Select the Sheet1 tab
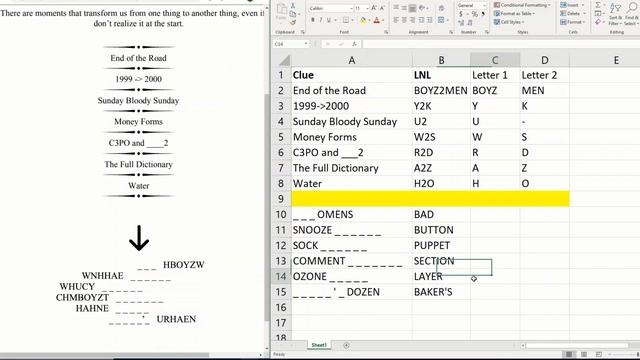Screen dimensions: 640x360 pyautogui.click(x=319, y=345)
